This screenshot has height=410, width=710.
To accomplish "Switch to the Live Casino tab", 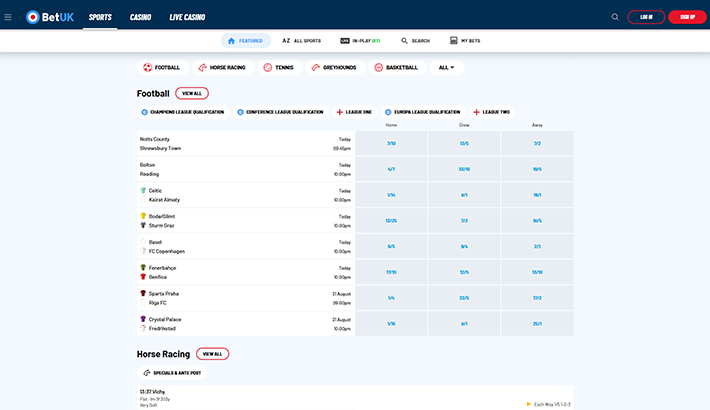I will tap(188, 17).
